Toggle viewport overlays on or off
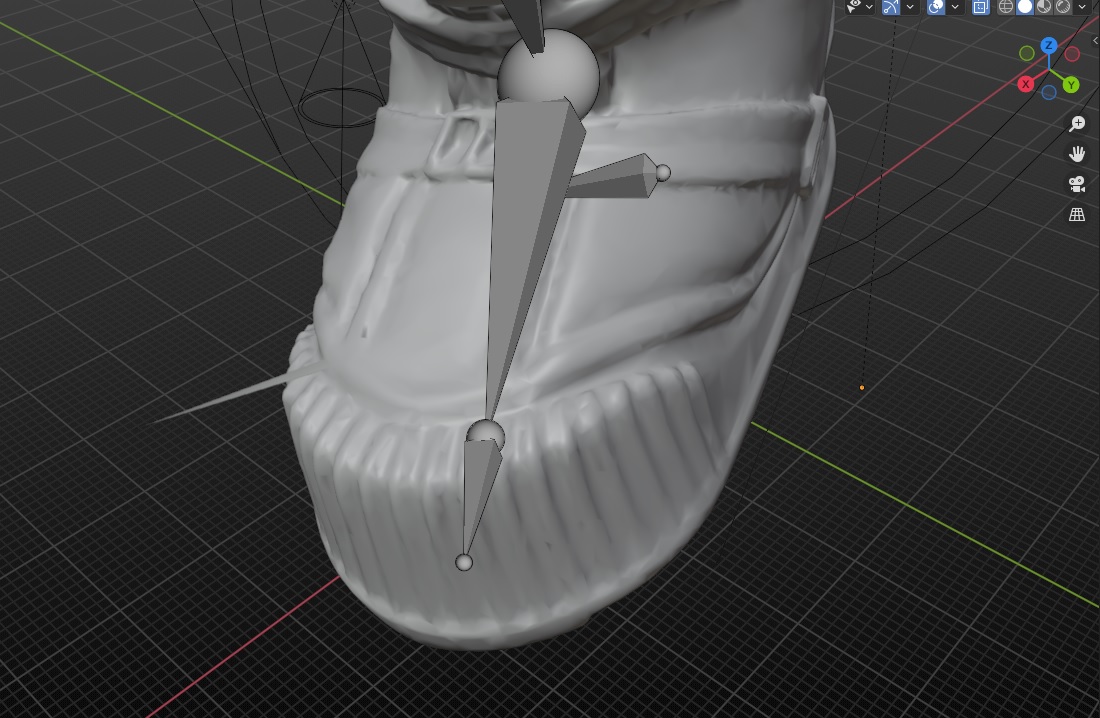 coord(936,7)
